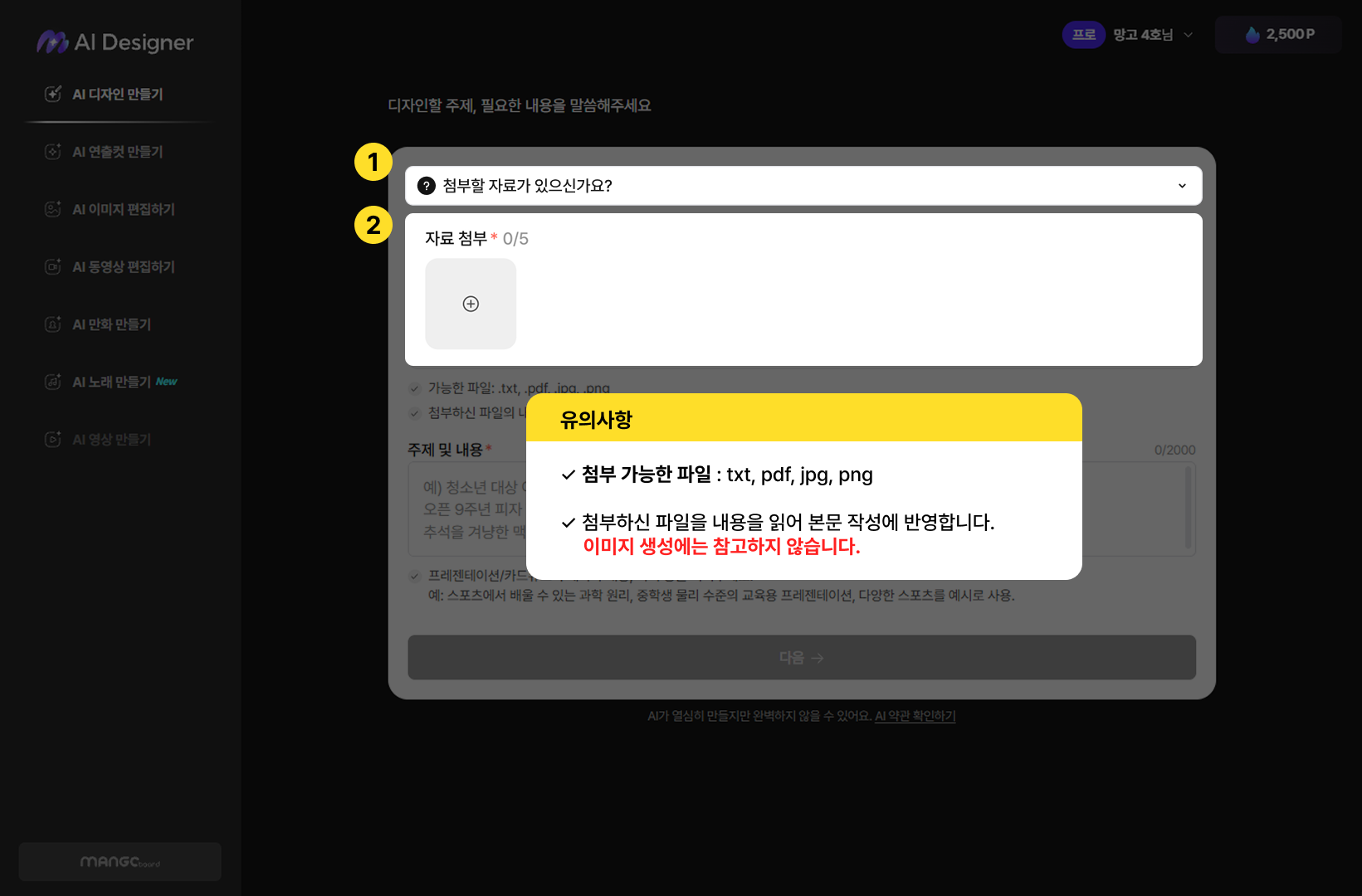Screen dimensions: 1362x896
Task: Click the 프로 plan badge
Action: point(1084,34)
